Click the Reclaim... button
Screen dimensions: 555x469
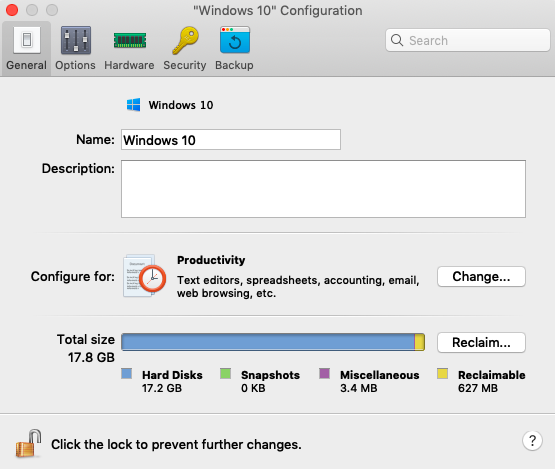point(481,342)
